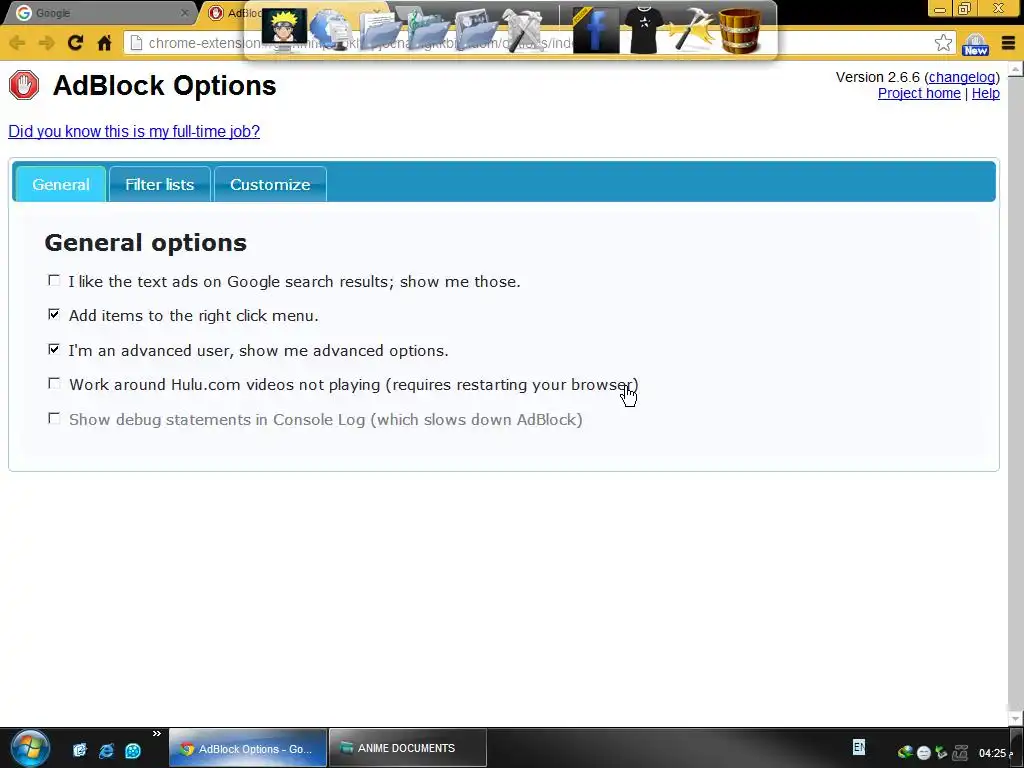This screenshot has width=1024, height=768.
Task: Open the wooden bucket icon in the dock
Action: 740,30
